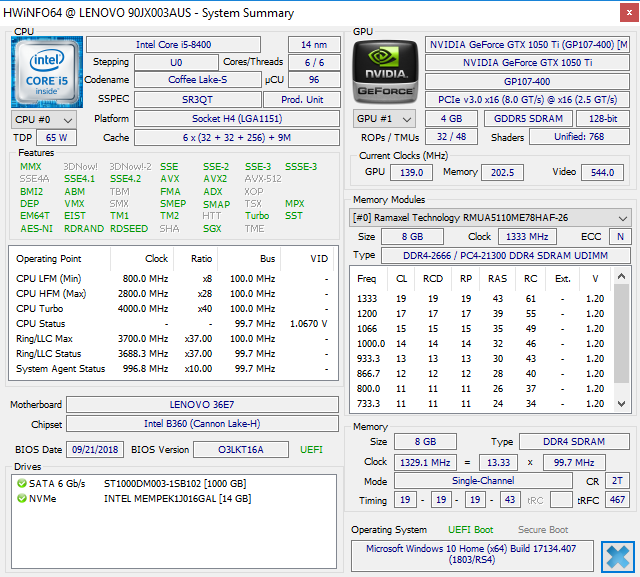Select the System Agent Status row
The image size is (640, 577).
point(173,369)
